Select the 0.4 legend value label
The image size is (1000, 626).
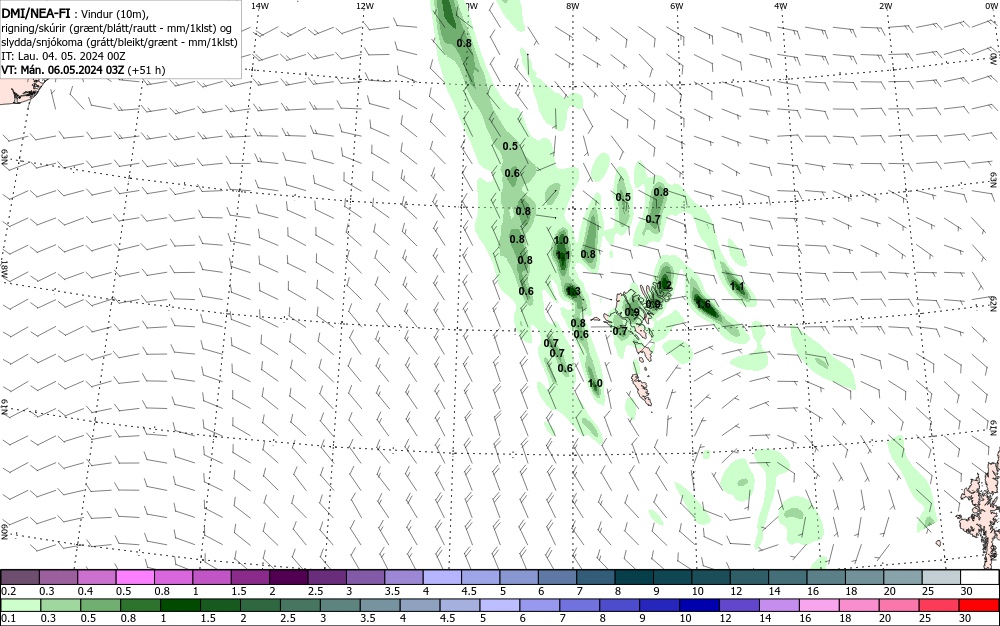pos(85,592)
